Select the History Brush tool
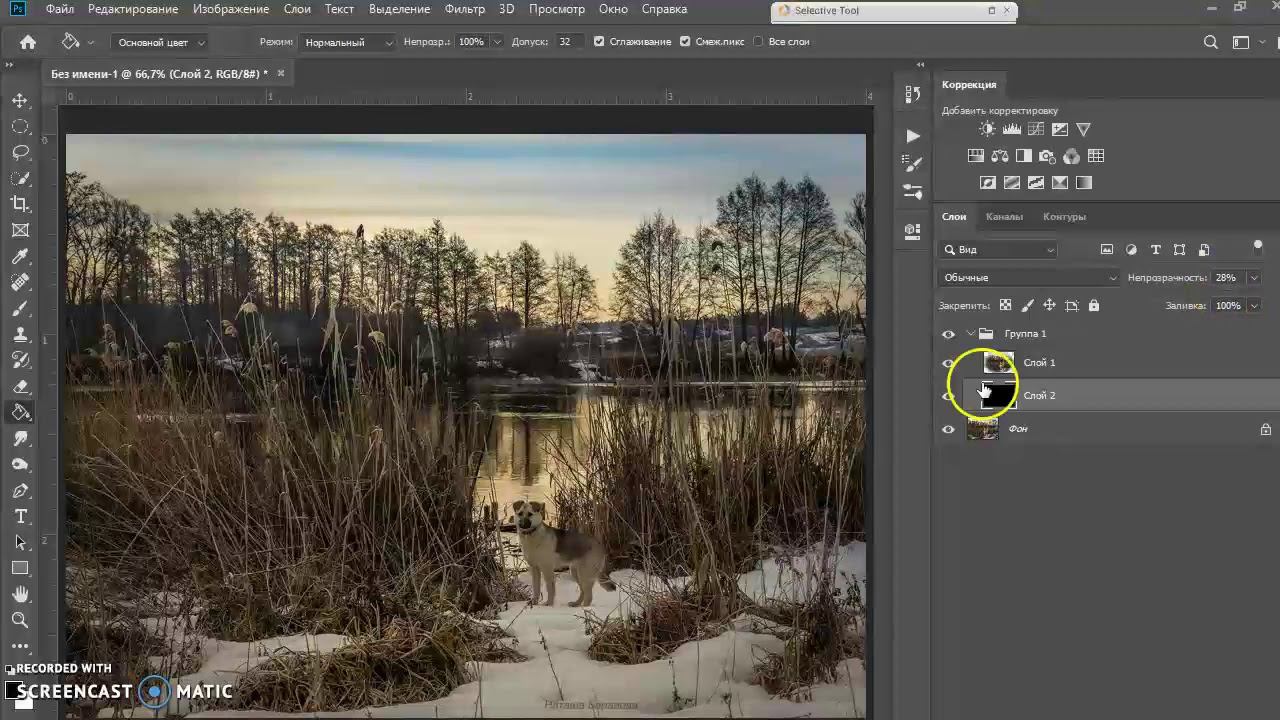 tap(20, 360)
